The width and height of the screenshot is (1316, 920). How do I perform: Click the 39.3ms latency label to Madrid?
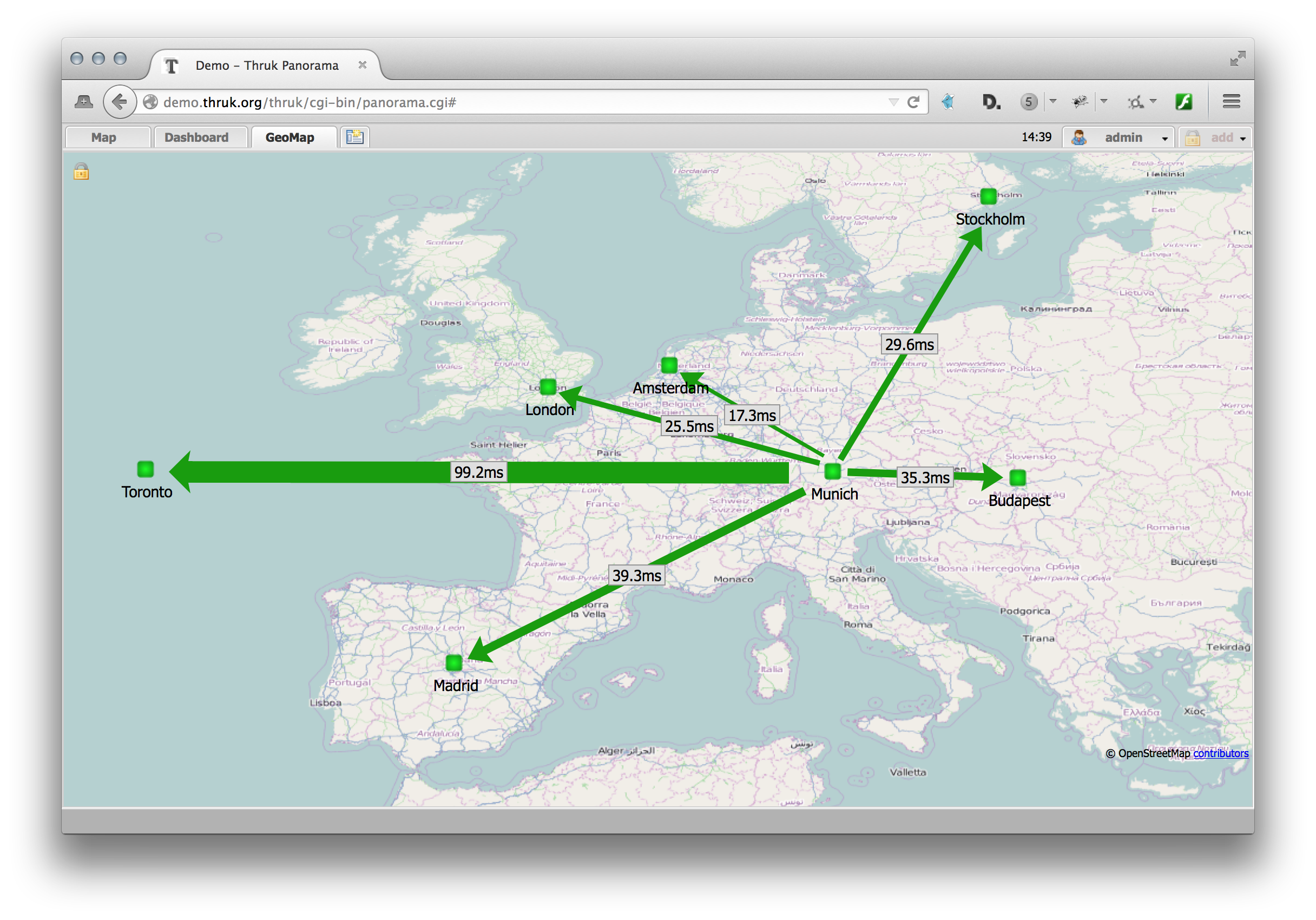point(636,575)
